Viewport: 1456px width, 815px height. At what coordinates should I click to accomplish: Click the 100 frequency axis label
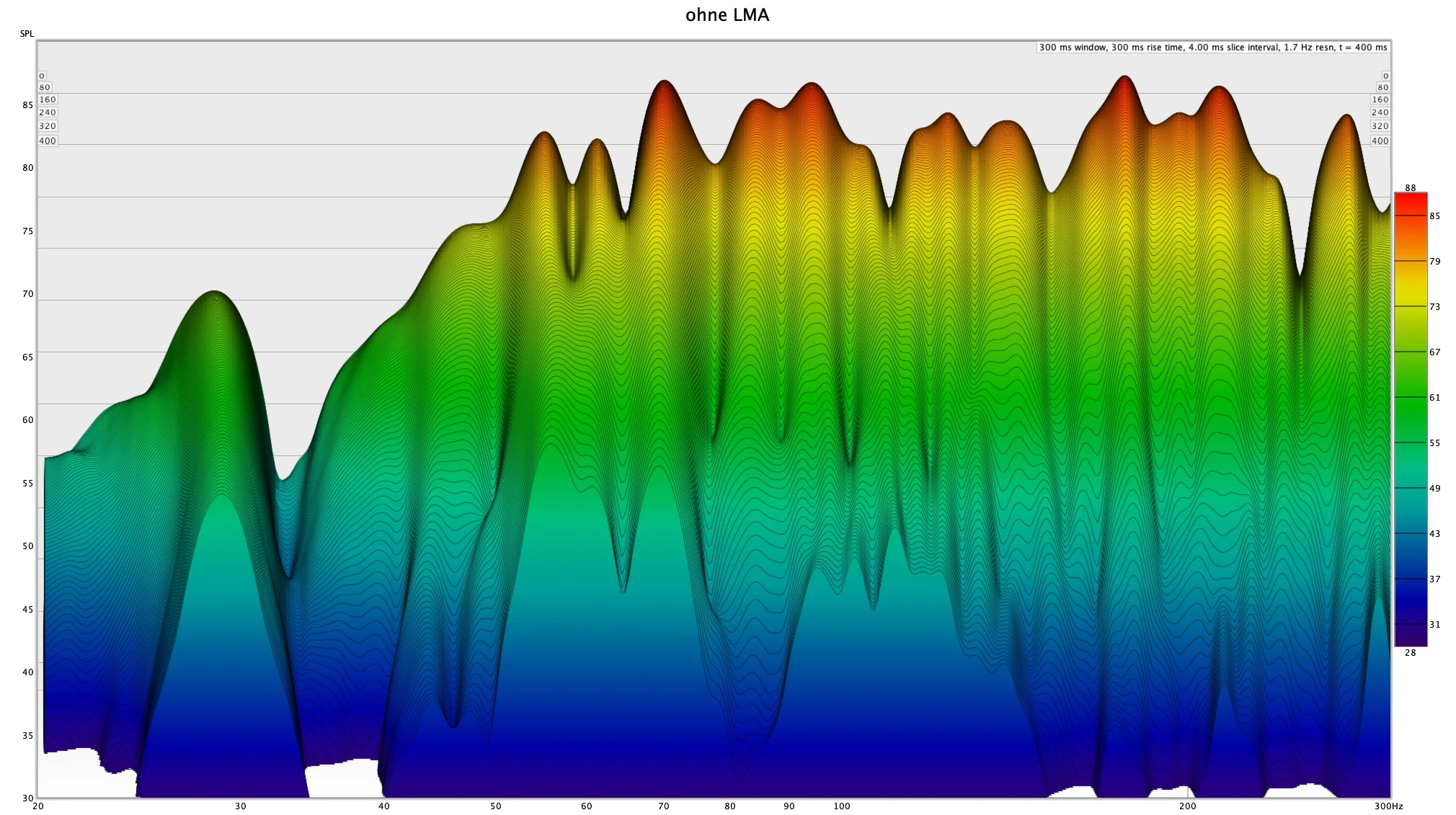tap(842, 806)
